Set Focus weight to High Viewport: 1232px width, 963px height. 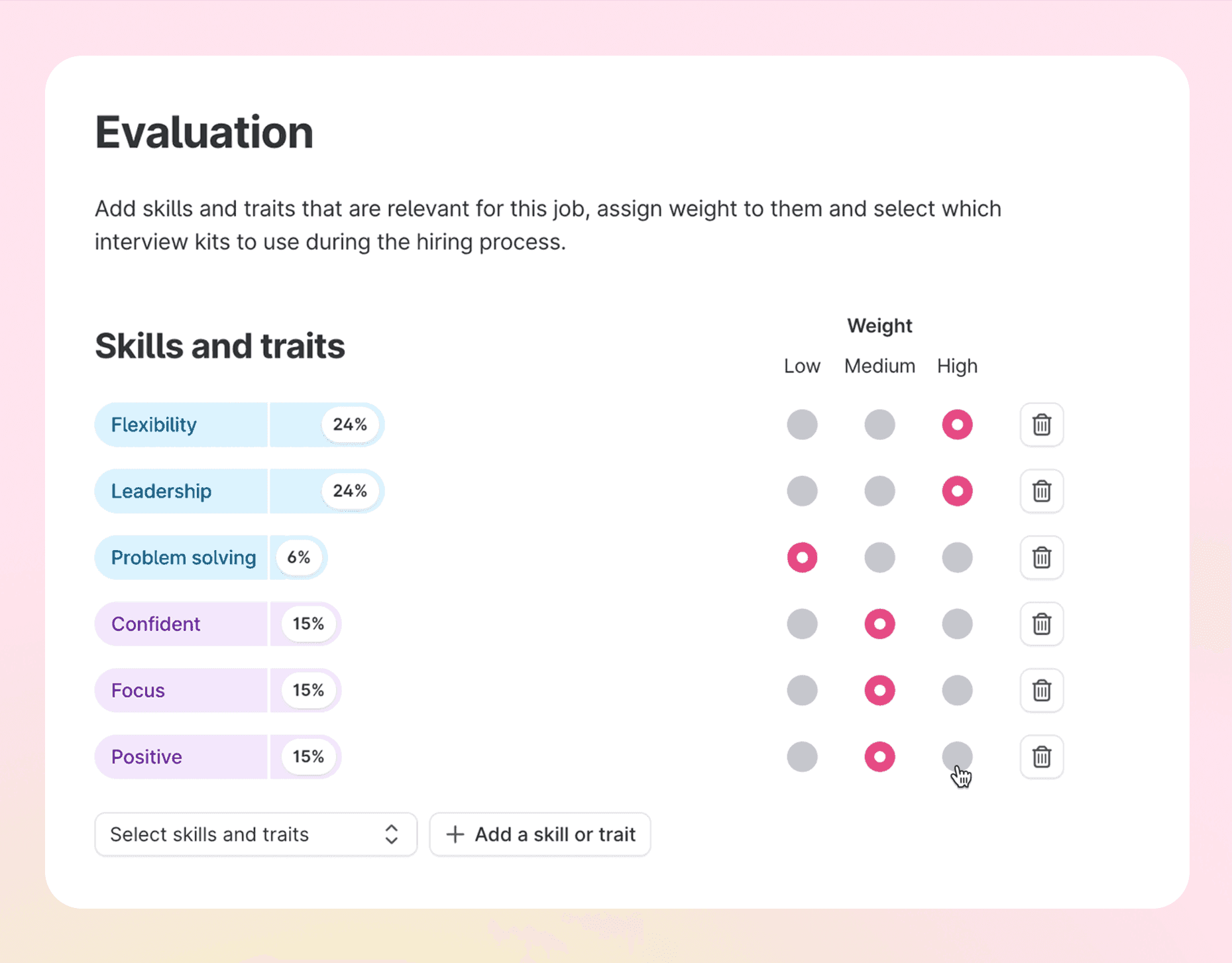[957, 690]
